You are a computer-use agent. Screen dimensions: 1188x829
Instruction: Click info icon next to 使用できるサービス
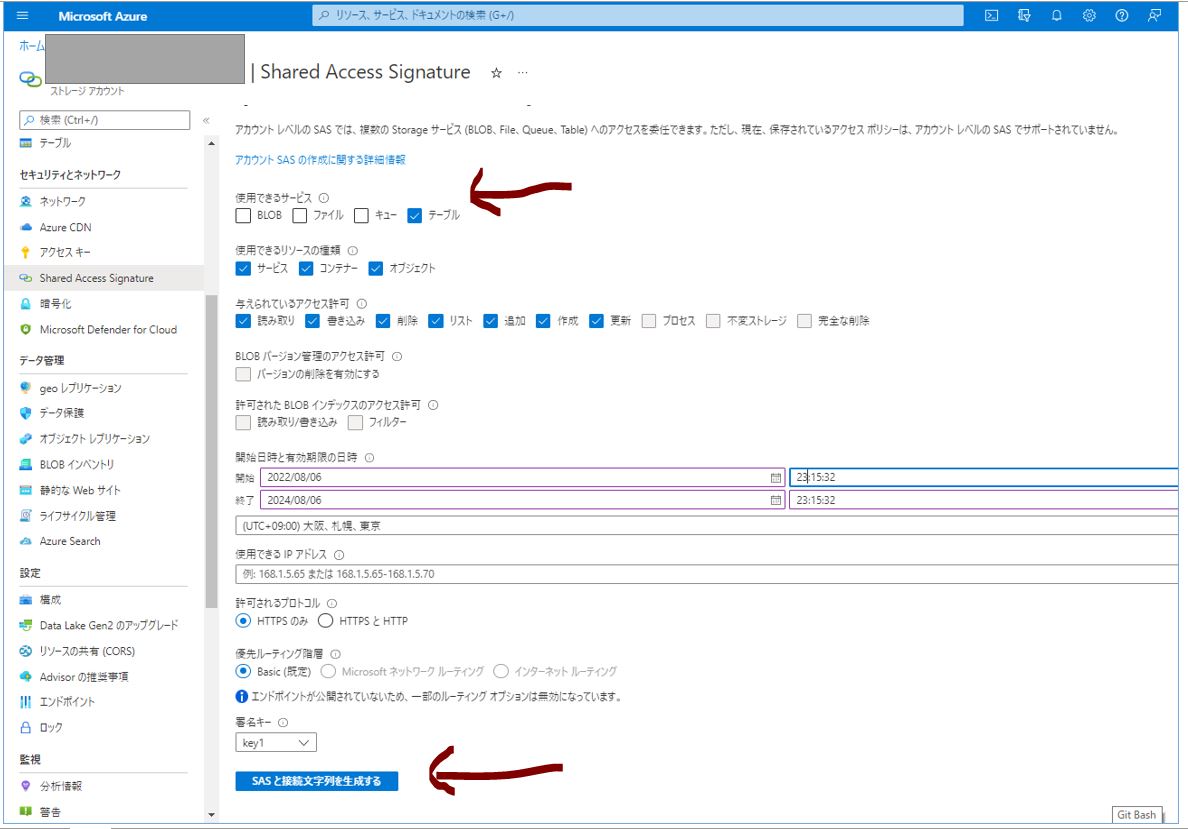[x=324, y=198]
